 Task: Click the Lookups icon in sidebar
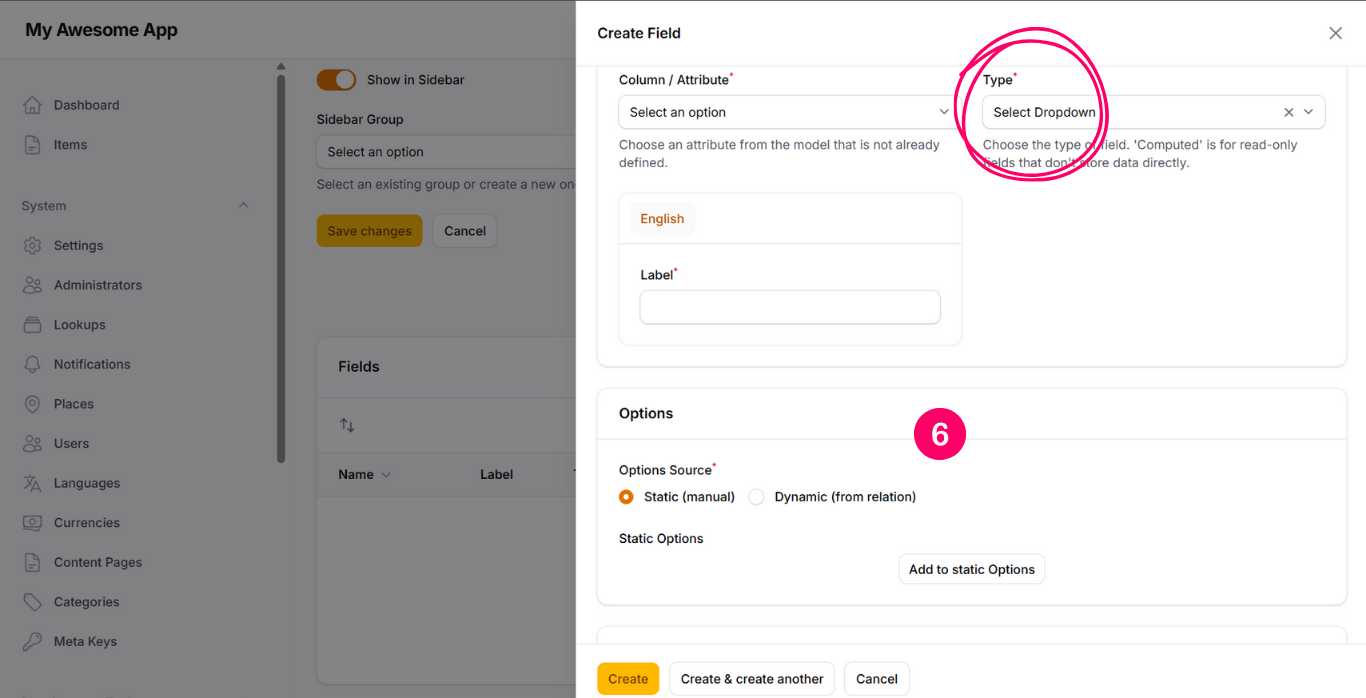pos(32,325)
